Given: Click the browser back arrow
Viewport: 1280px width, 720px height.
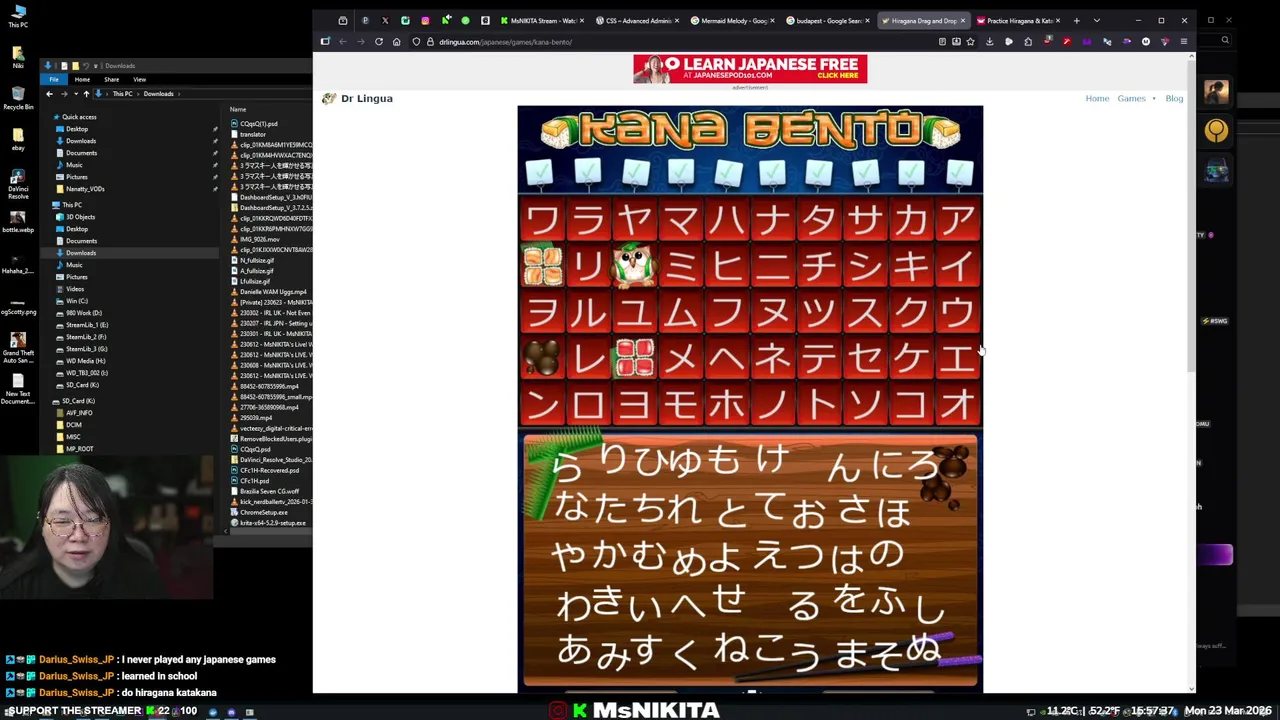Looking at the screenshot, I should tap(343, 42).
